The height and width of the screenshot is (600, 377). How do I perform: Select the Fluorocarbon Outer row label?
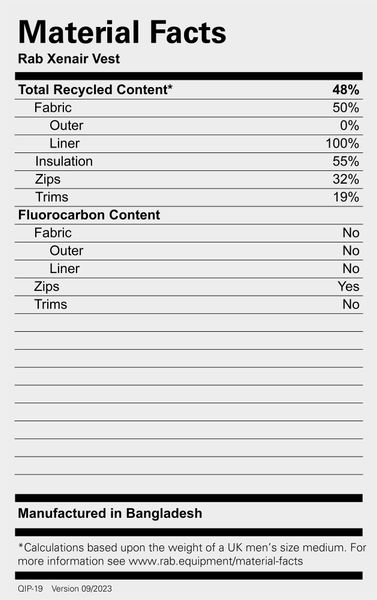tap(66, 251)
